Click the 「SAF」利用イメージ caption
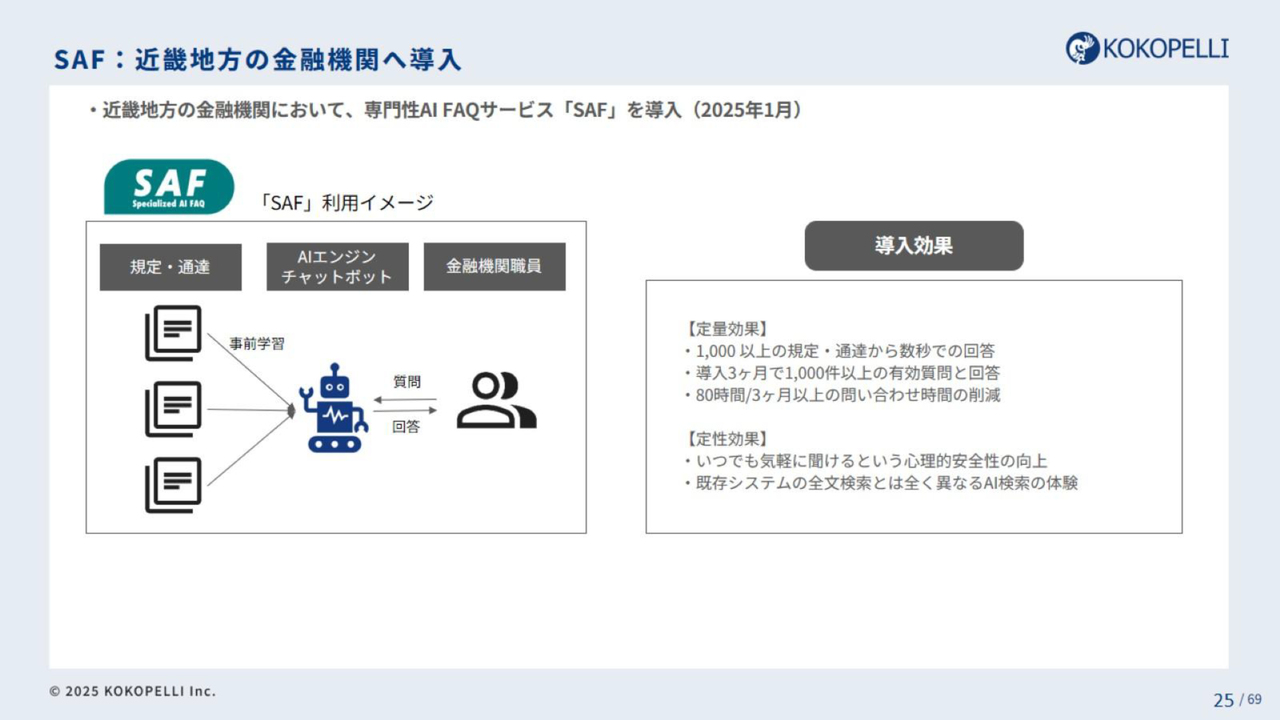Screen dimensions: 1280x720 (x=346, y=203)
